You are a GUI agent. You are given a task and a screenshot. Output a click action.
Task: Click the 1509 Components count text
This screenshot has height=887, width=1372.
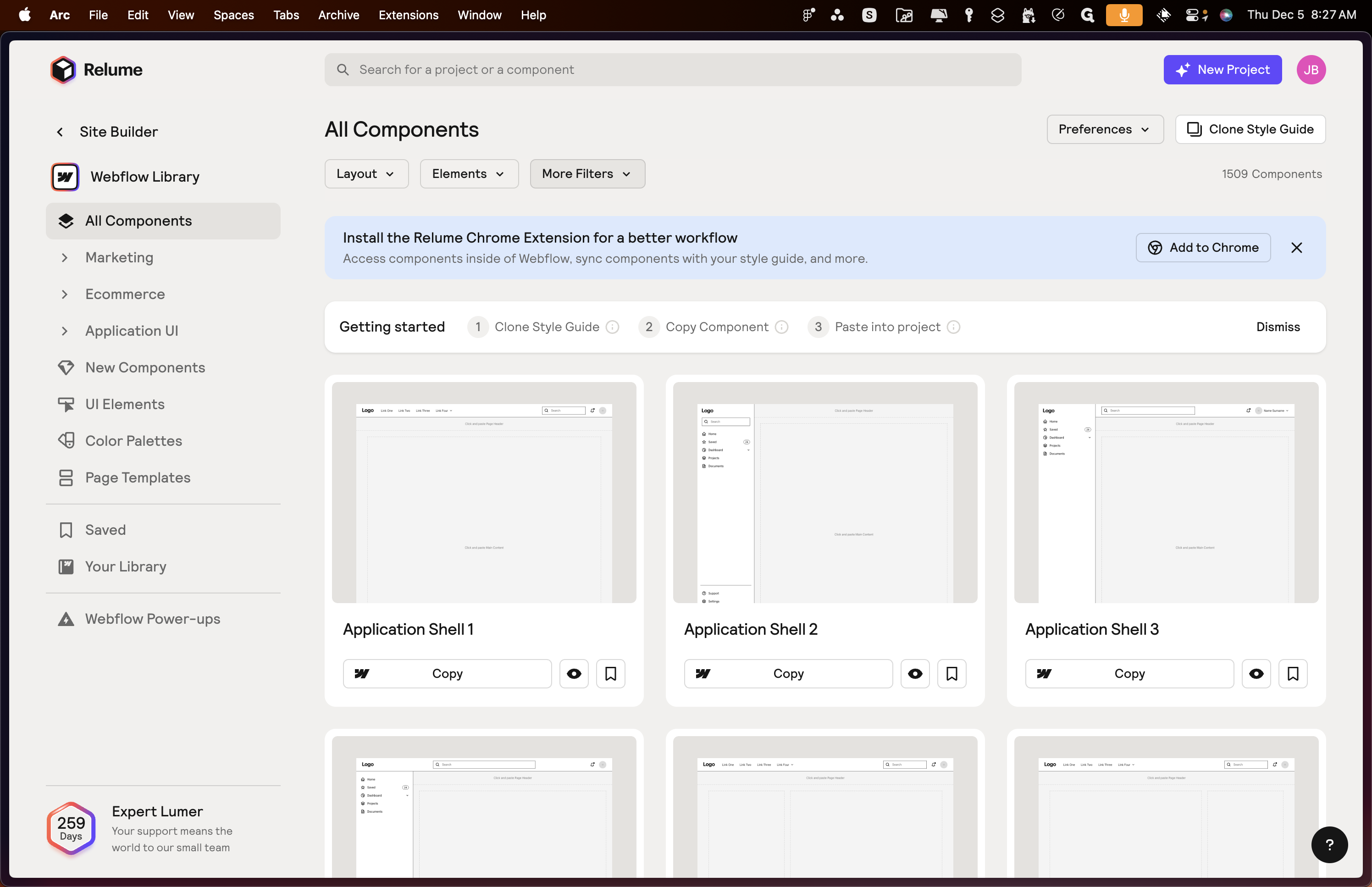coord(1272,174)
